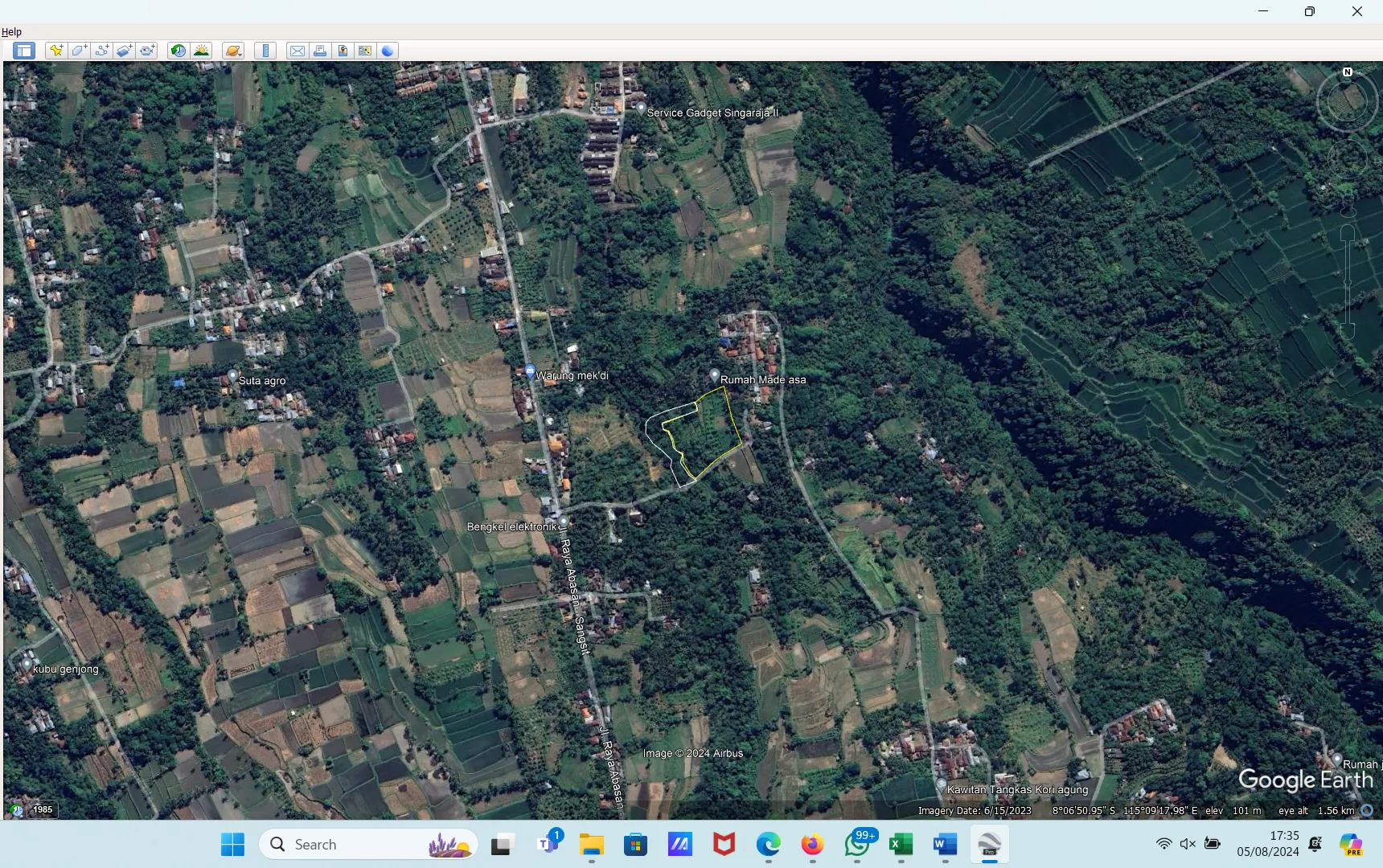This screenshot has width=1383, height=868.
Task: Toggle the sidebar panel visibility
Action: pyautogui.click(x=24, y=51)
